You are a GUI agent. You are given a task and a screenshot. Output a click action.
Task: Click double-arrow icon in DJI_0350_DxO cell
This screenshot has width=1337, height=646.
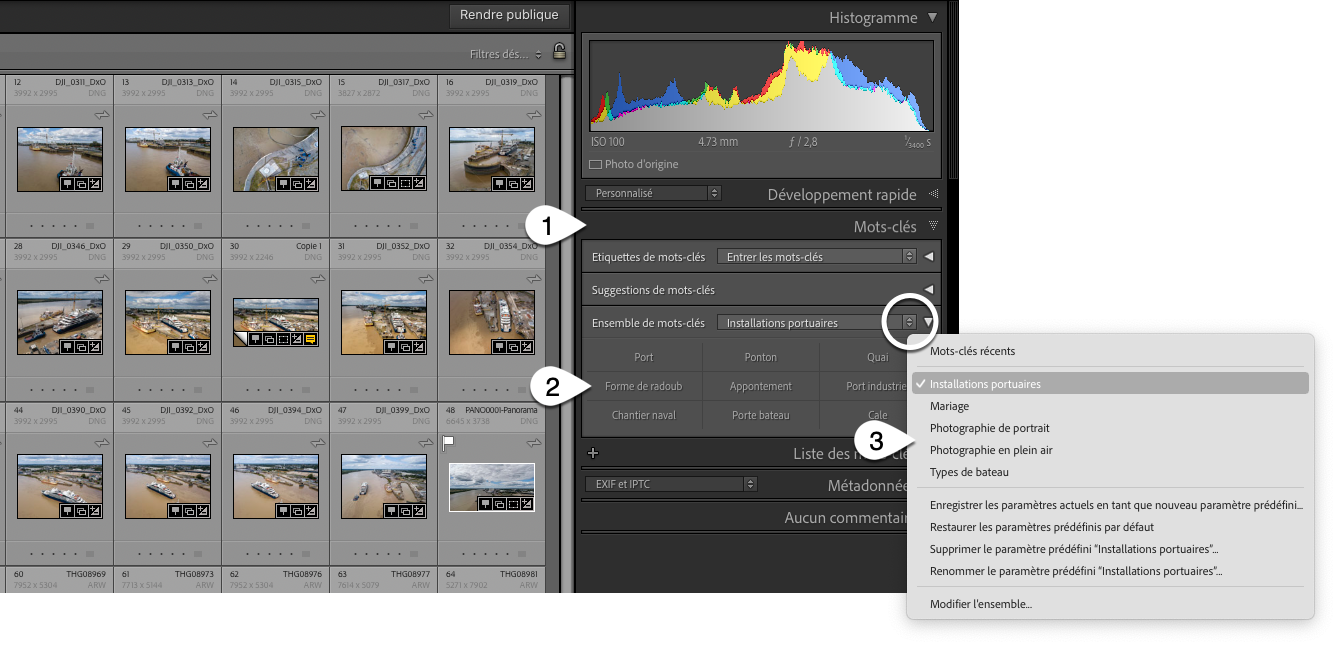point(211,281)
